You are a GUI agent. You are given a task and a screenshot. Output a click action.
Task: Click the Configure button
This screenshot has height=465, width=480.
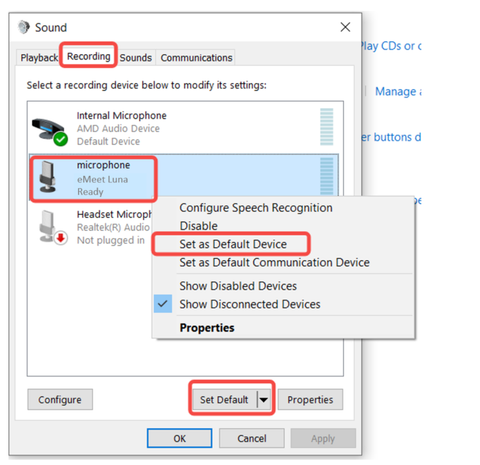pyautogui.click(x=60, y=399)
